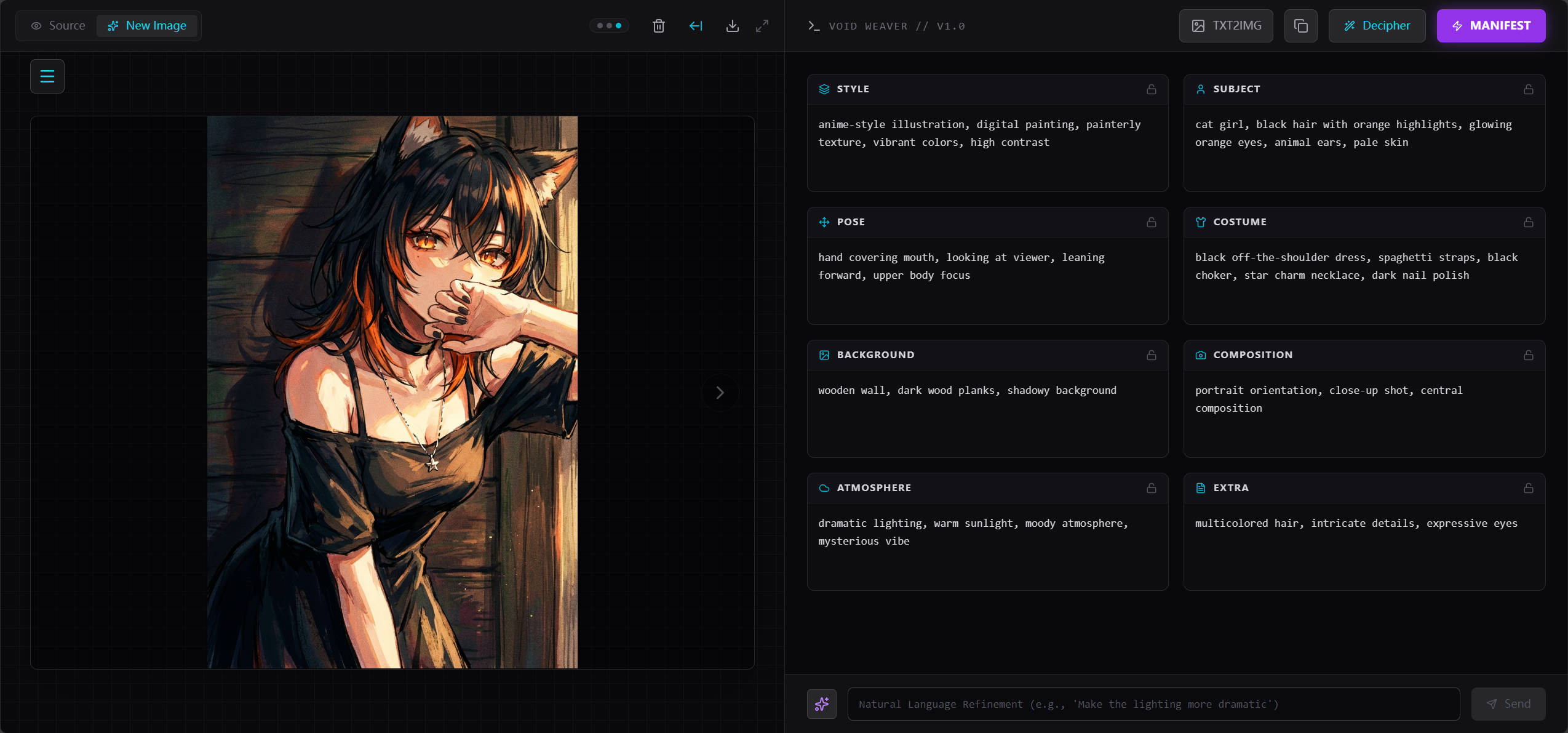Click the trash delete icon
This screenshot has height=733, width=1568.
(x=658, y=26)
